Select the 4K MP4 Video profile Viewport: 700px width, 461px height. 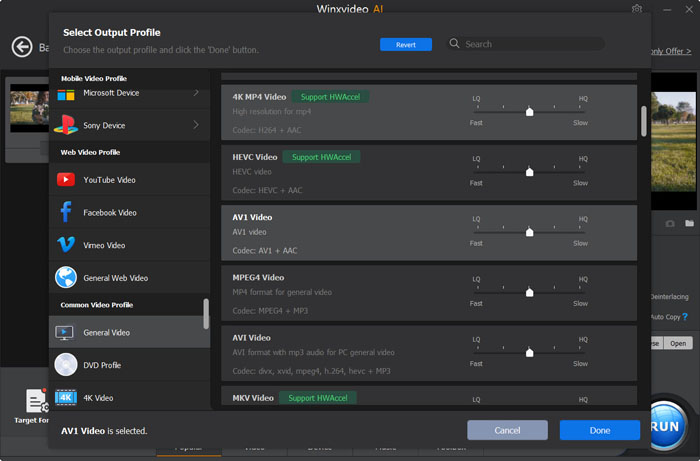click(429, 112)
